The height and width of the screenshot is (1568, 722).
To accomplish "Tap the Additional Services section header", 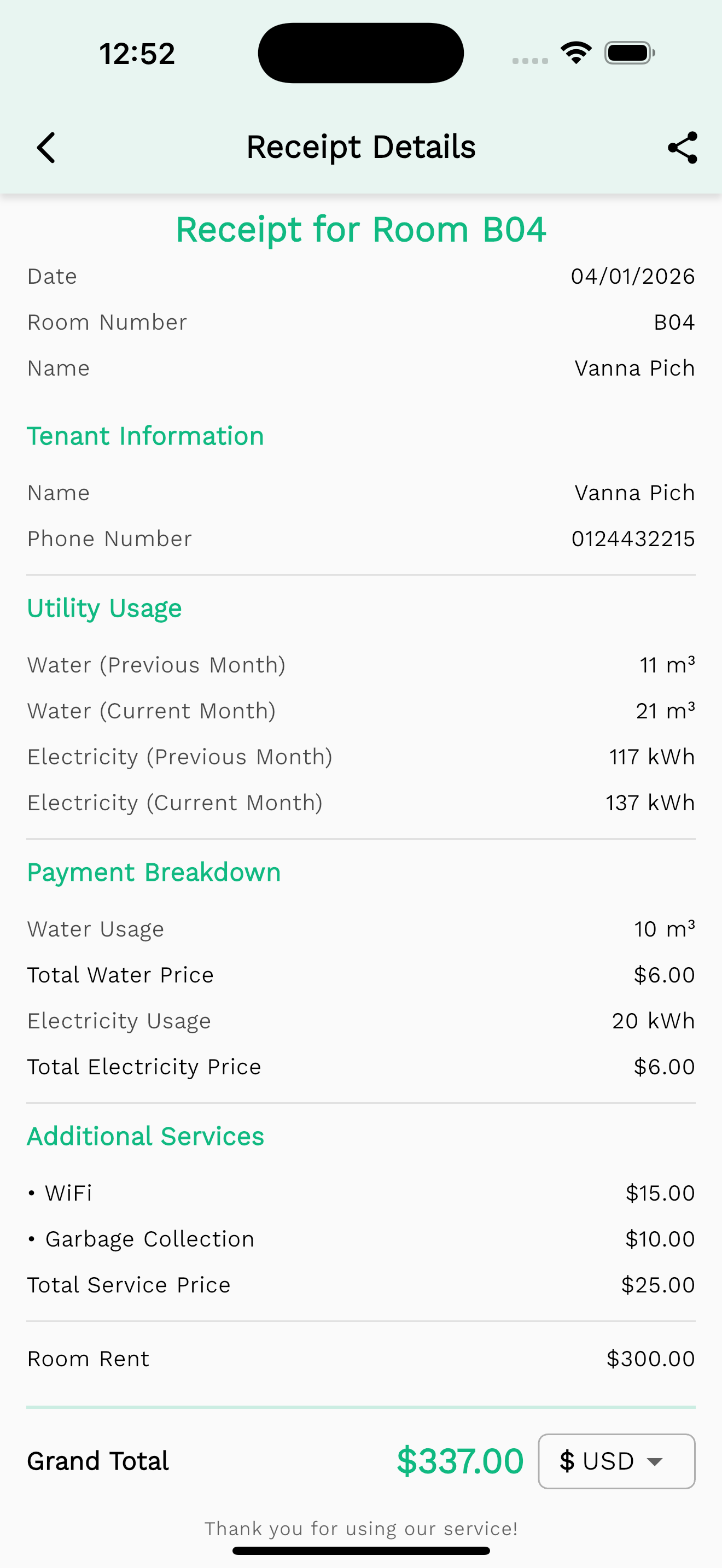I will (x=145, y=1137).
